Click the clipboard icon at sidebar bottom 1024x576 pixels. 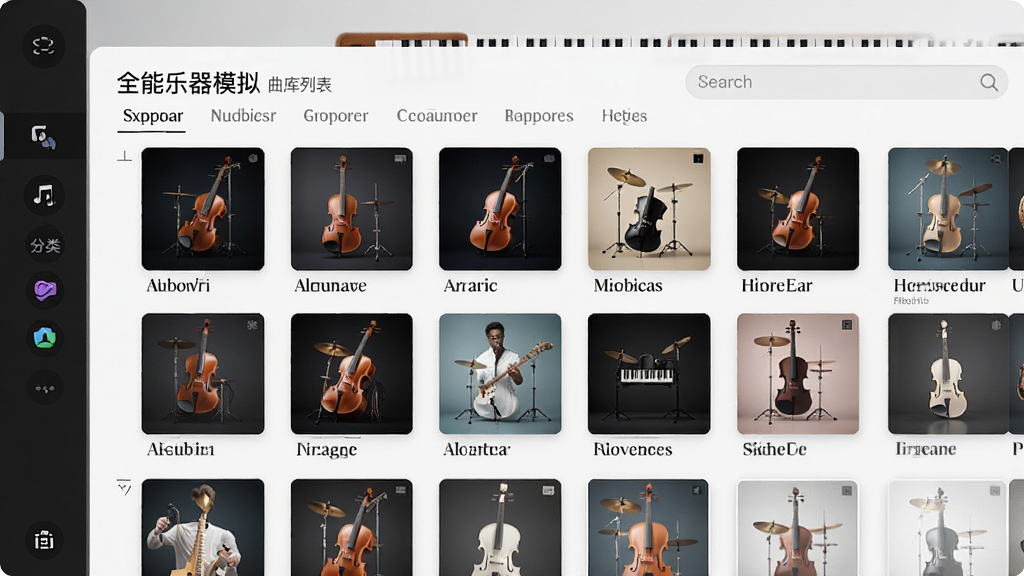pos(44,540)
